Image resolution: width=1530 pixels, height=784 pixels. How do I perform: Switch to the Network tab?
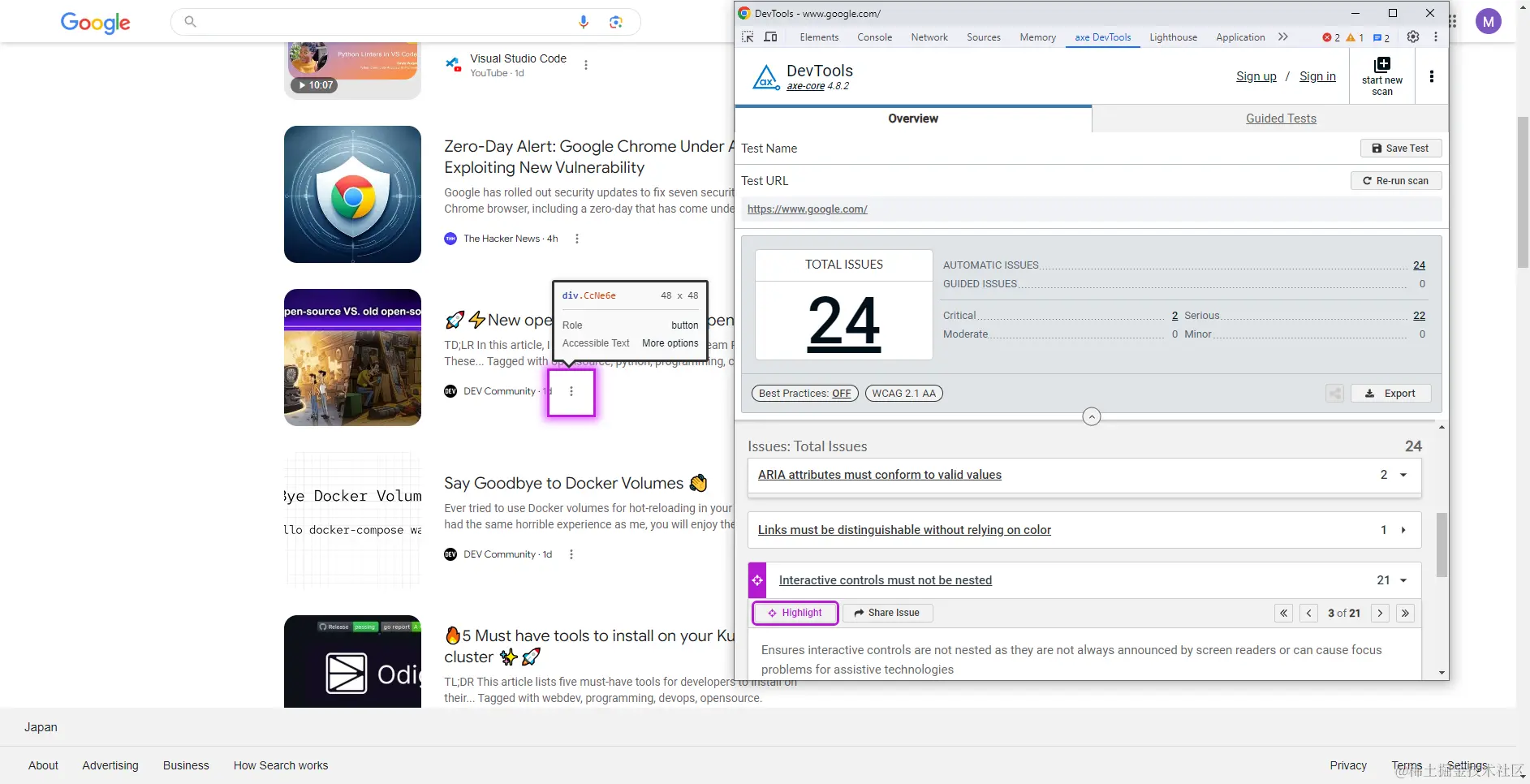coord(929,37)
